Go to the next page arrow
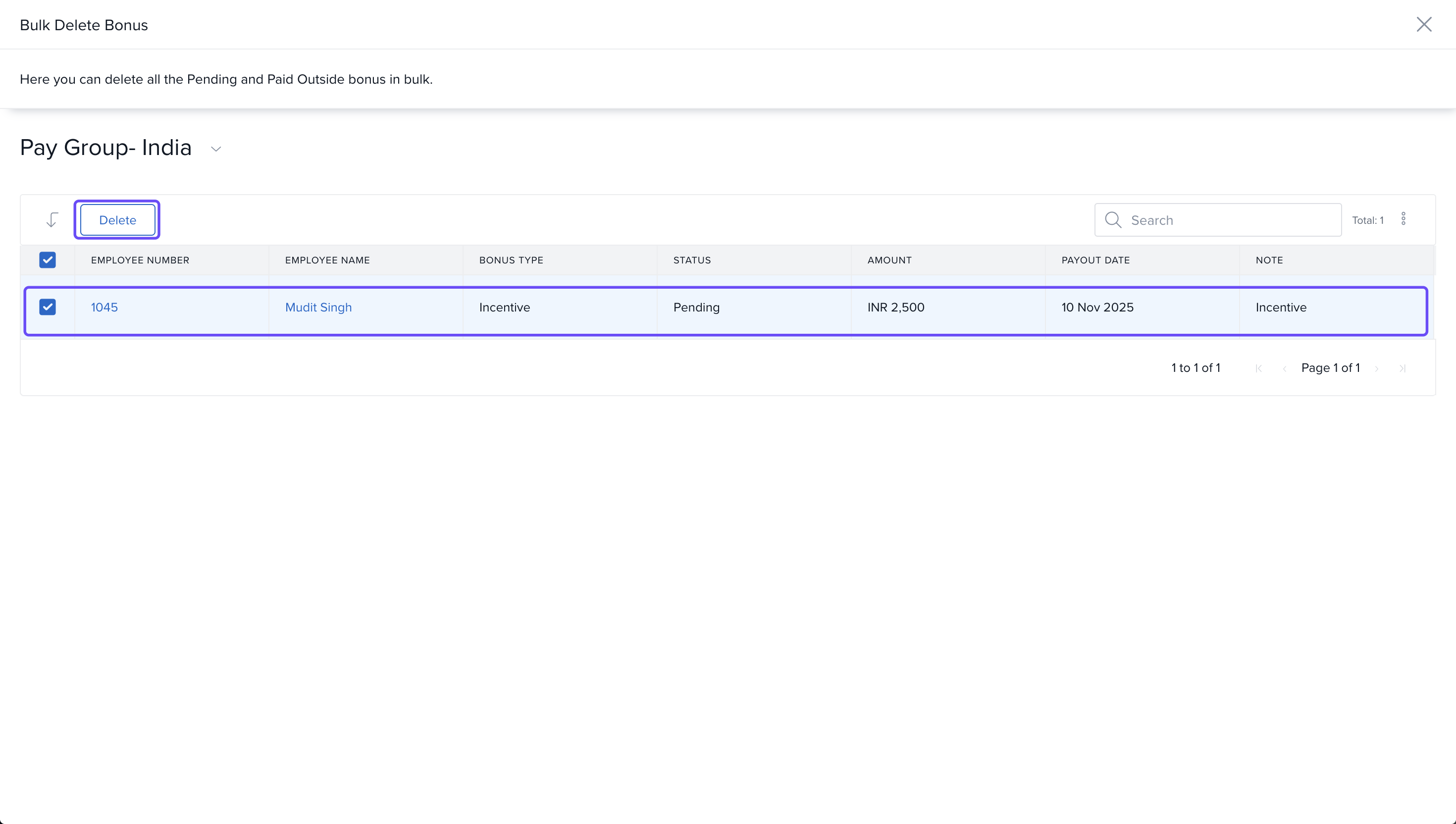Image resolution: width=1456 pixels, height=824 pixels. coord(1377,368)
